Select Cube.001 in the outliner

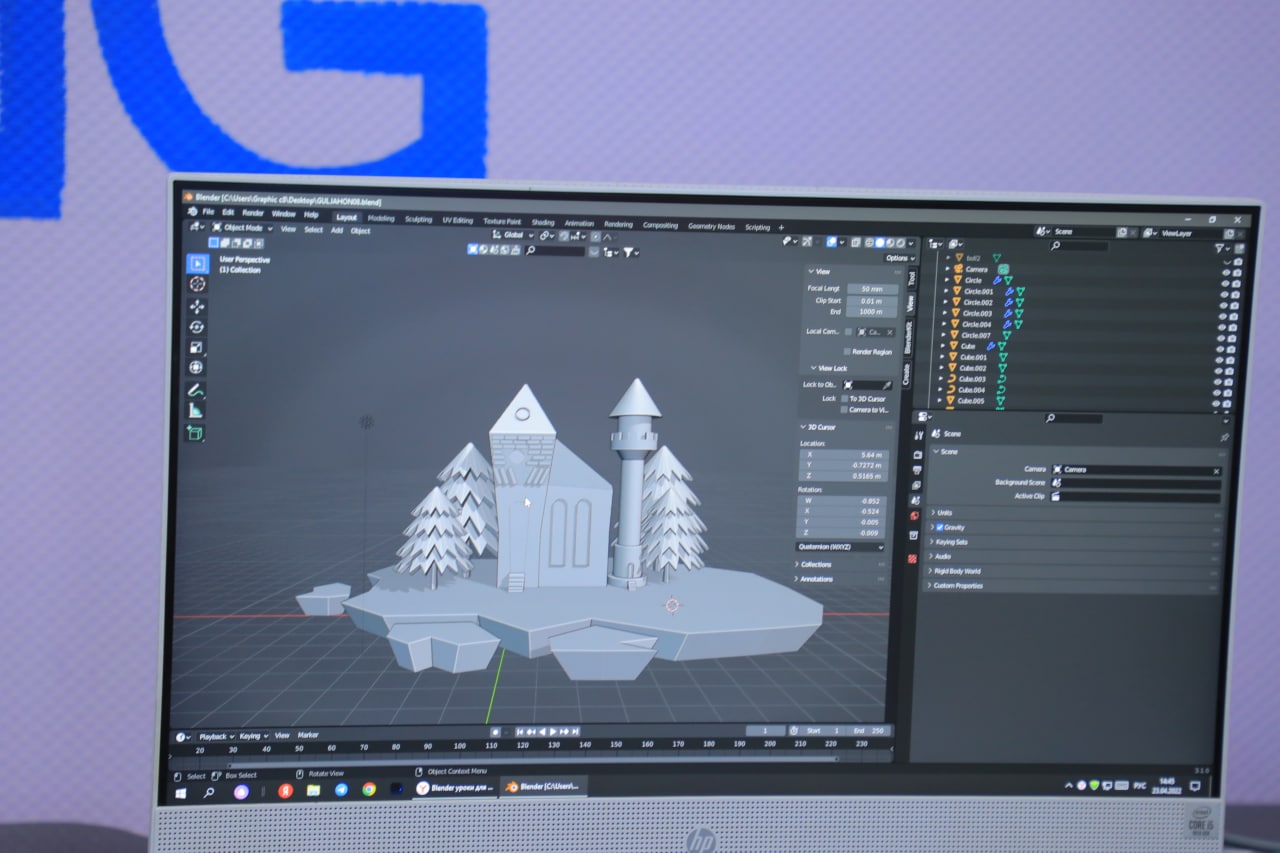pyautogui.click(x=973, y=357)
